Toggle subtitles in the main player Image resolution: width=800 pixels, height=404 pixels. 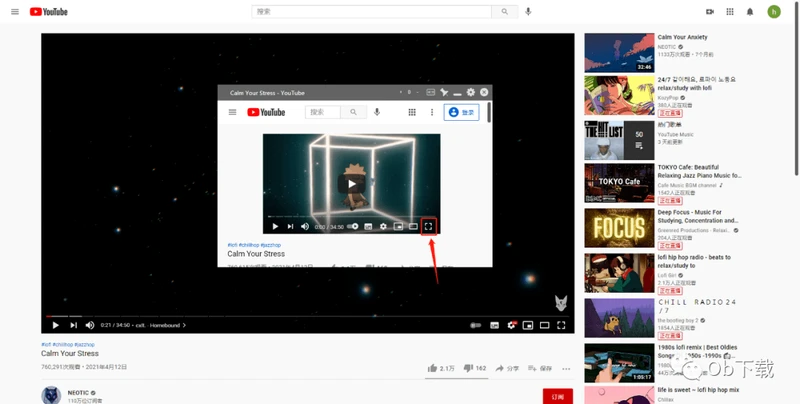(494, 325)
